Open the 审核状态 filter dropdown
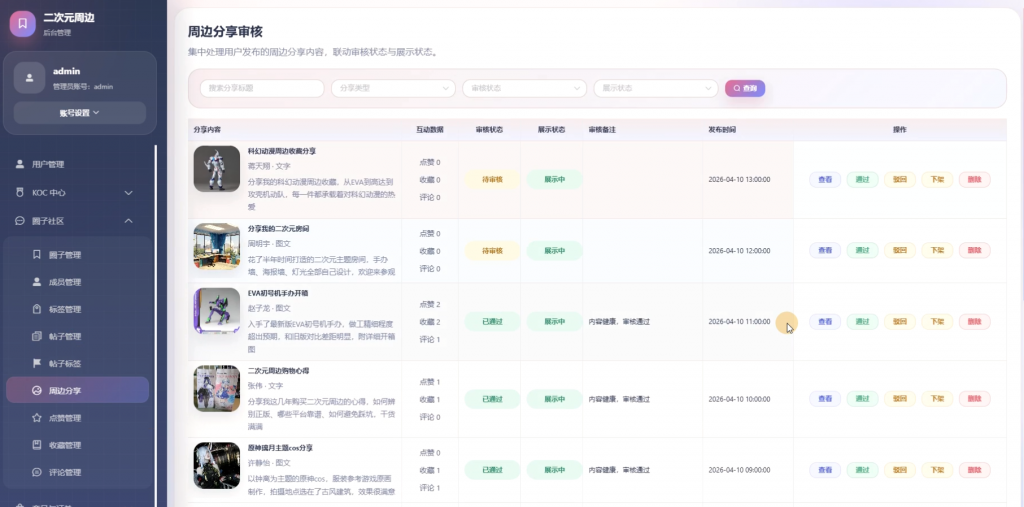Image resolution: width=1024 pixels, height=507 pixels. [x=524, y=88]
